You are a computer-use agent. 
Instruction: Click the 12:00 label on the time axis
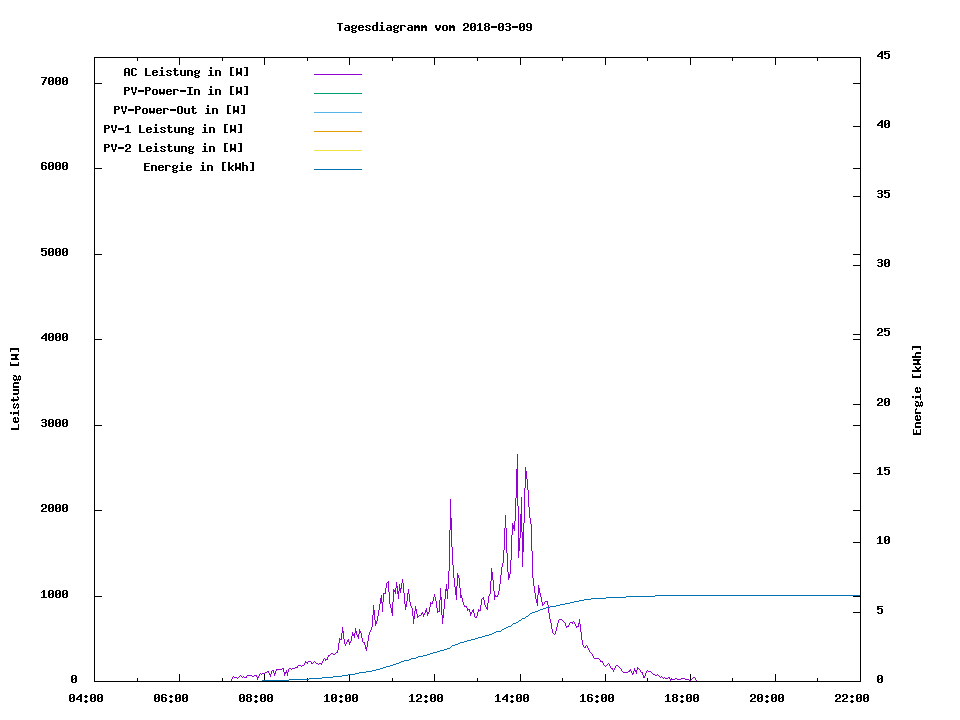[426, 699]
